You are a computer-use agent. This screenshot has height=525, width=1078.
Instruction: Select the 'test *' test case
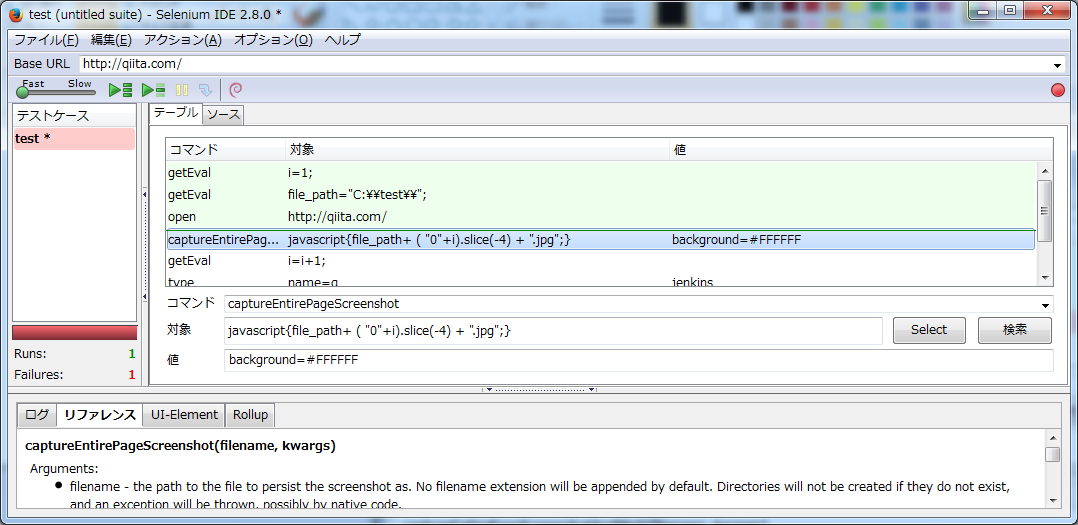tap(74, 138)
